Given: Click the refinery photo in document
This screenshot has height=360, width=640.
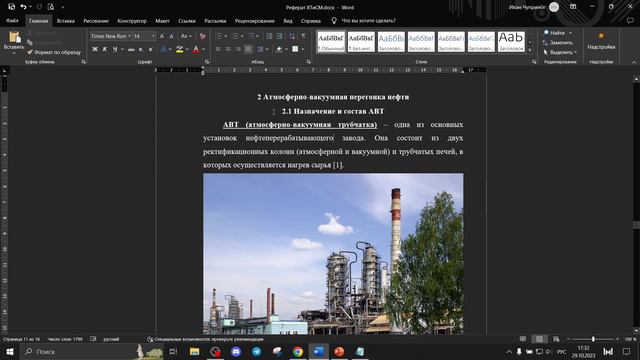Looking at the screenshot, I should click(333, 253).
